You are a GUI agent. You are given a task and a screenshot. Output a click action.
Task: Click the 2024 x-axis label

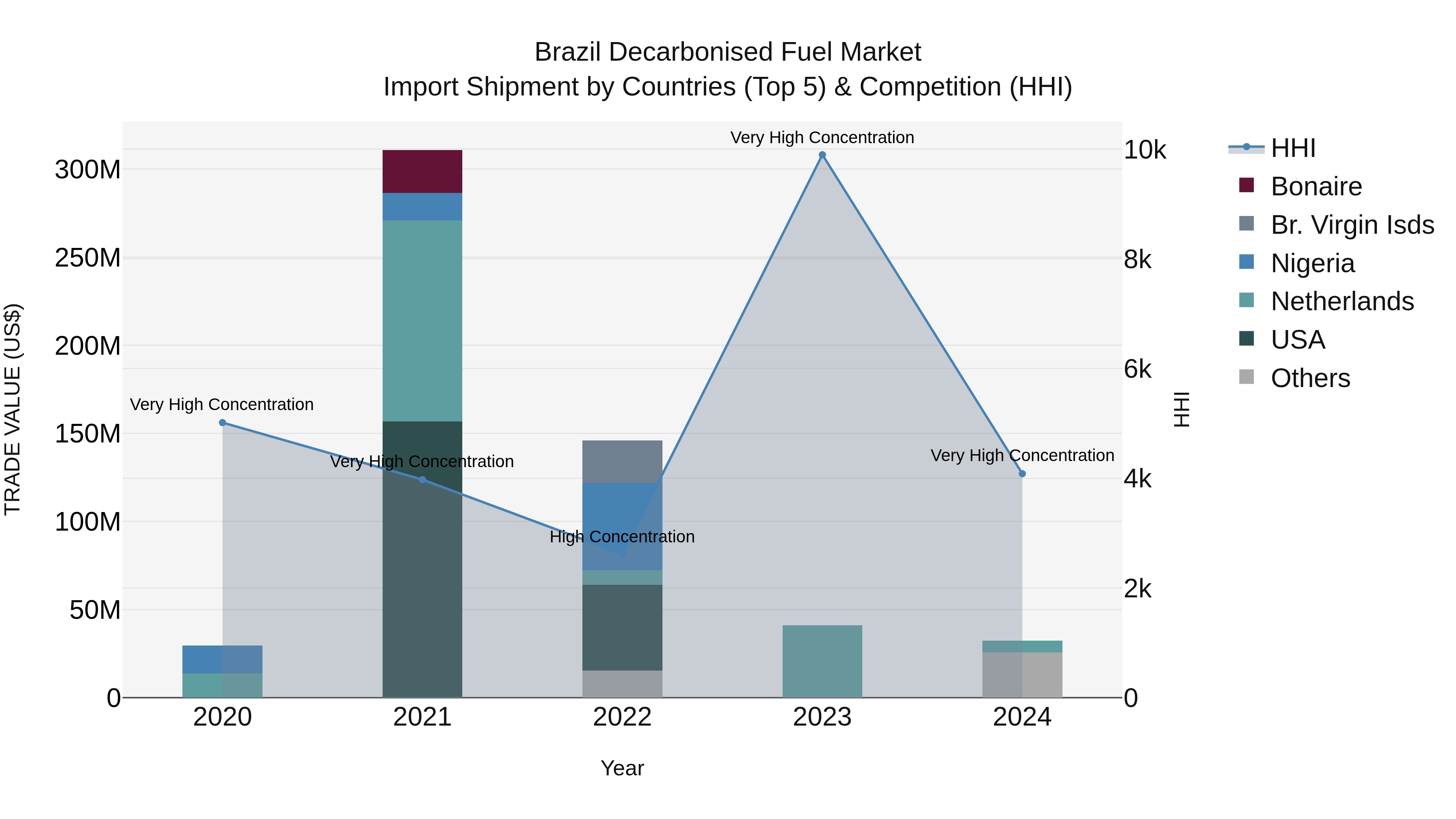coord(1022,717)
